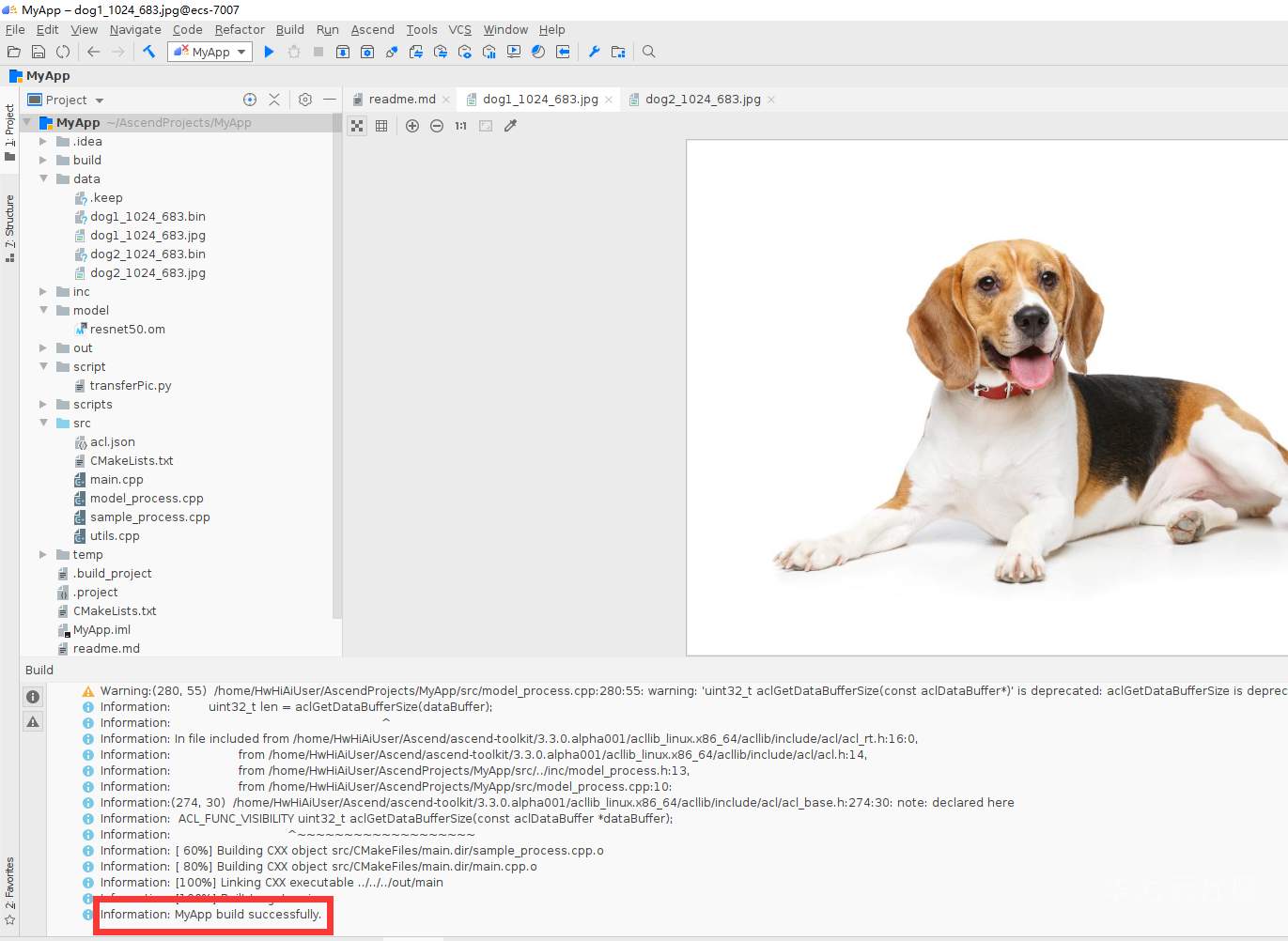
Task: Run MyApp with the green play button
Action: [269, 52]
